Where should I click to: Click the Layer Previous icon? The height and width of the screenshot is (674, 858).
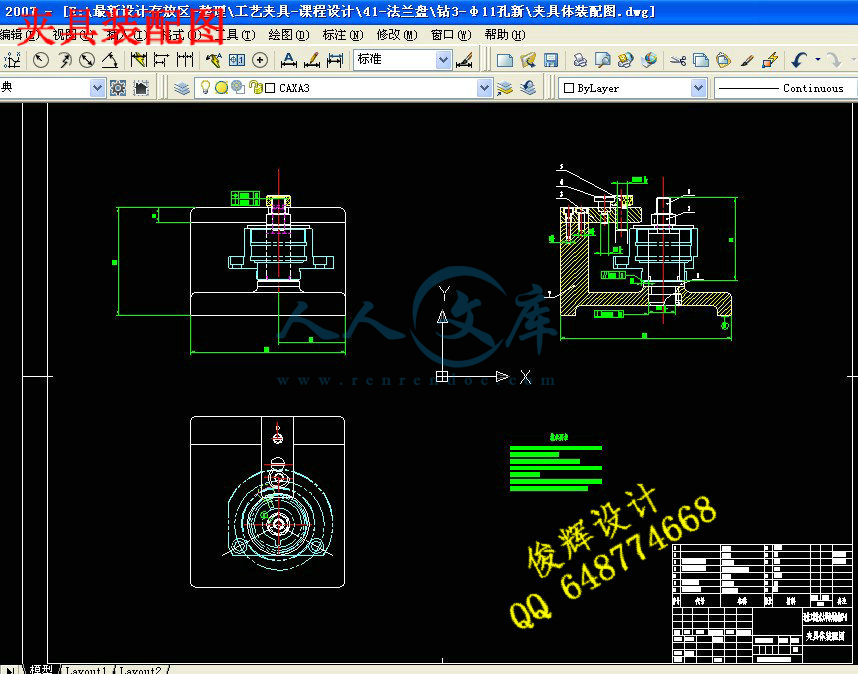pos(527,88)
